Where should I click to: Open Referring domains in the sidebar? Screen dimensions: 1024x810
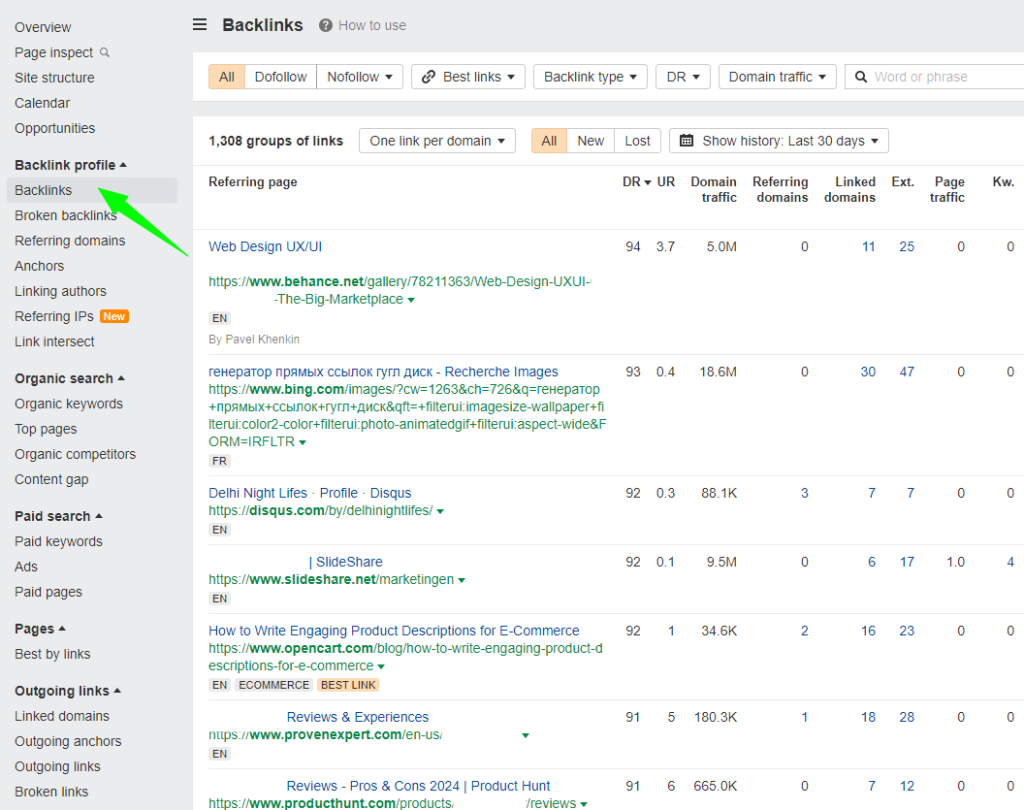click(70, 241)
